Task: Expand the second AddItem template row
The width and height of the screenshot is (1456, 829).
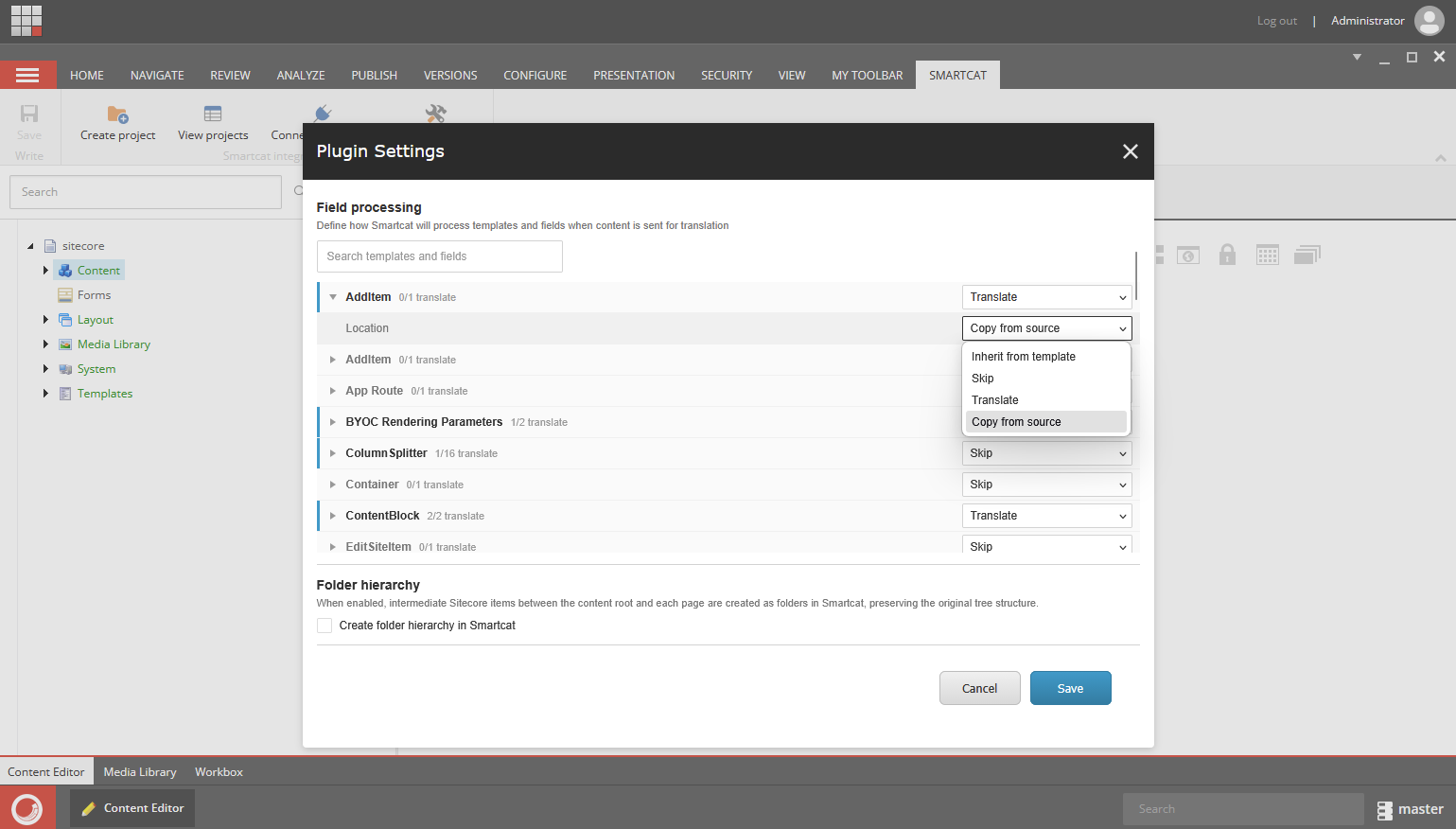Action: tap(333, 360)
